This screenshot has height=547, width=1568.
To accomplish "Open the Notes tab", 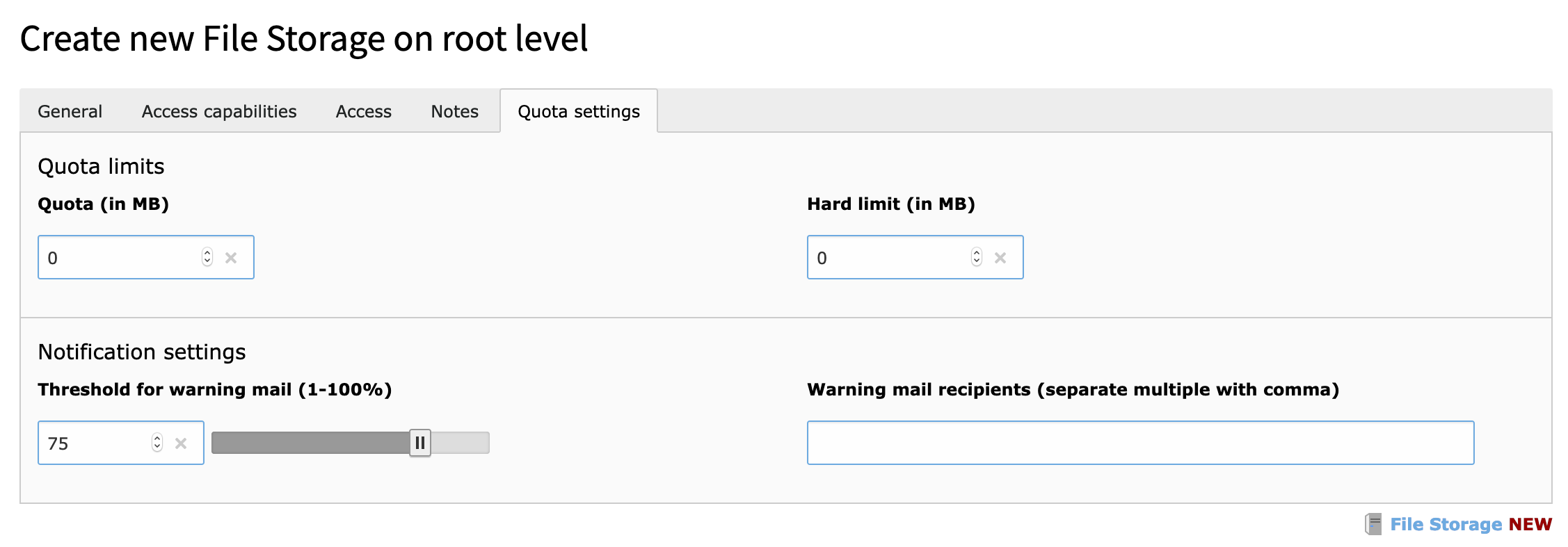I will 454,111.
